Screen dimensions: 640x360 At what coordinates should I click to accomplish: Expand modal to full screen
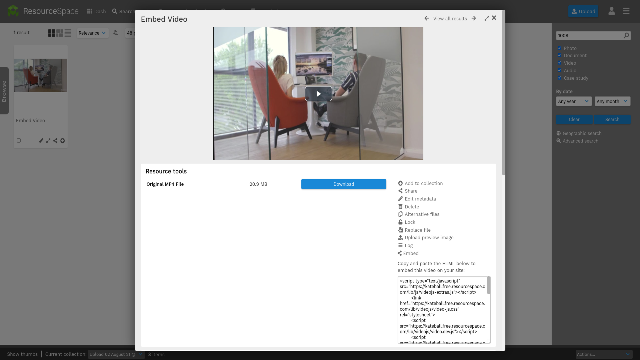pyautogui.click(x=487, y=18)
